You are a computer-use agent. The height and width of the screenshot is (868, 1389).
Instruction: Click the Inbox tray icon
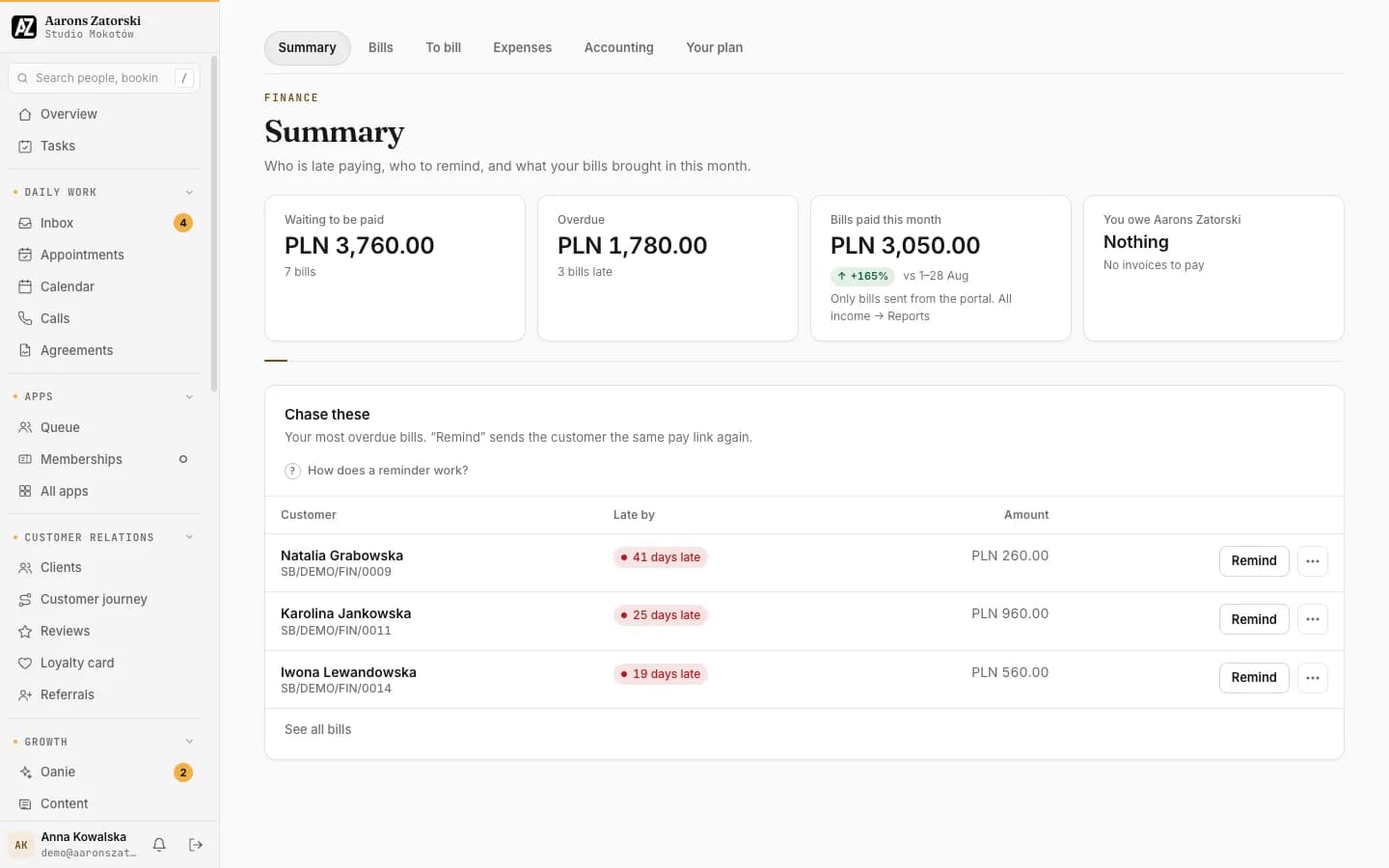pos(25,223)
